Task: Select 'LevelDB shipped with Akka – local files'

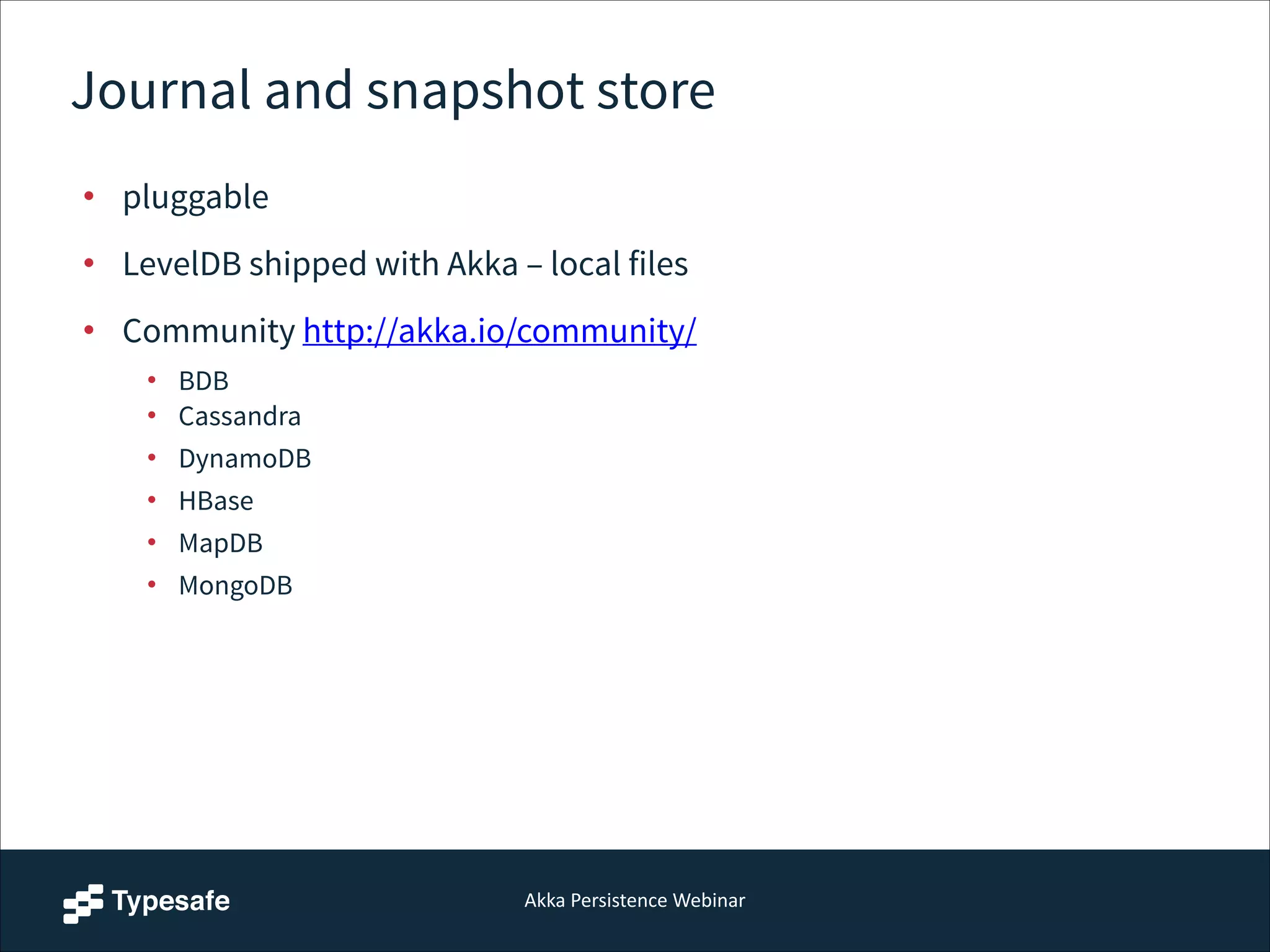Action: click(x=406, y=263)
